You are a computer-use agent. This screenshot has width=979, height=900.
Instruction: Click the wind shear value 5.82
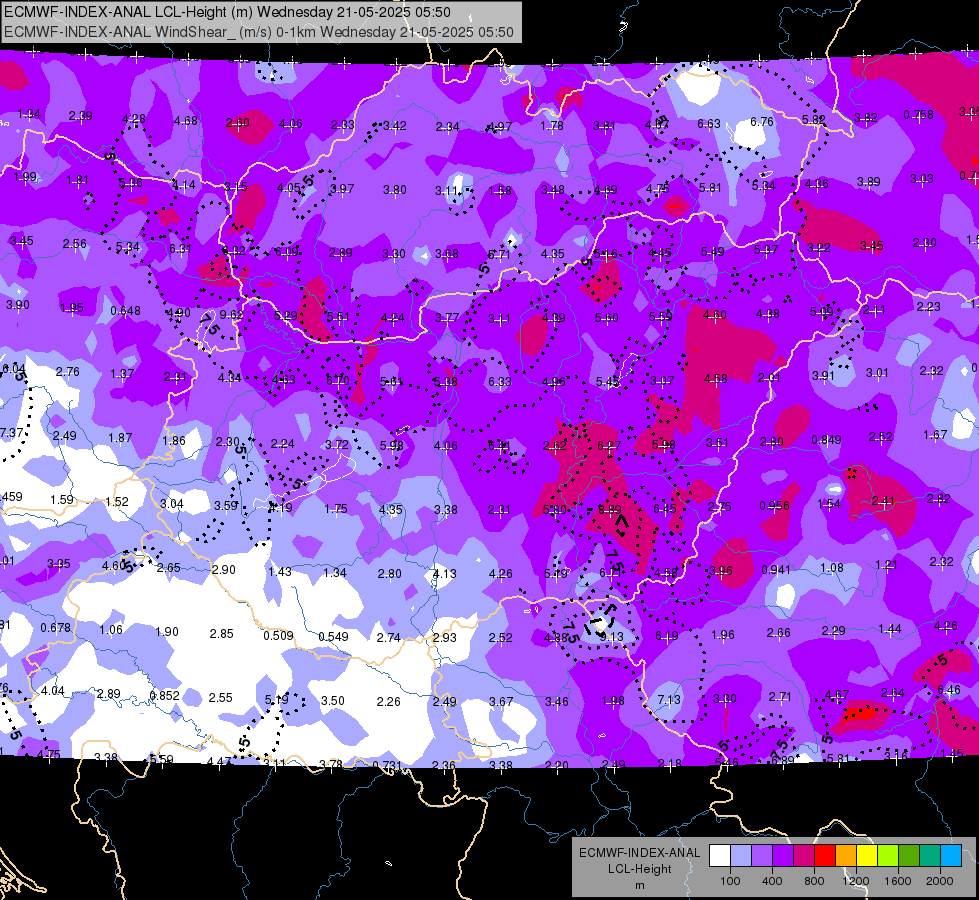click(x=814, y=119)
